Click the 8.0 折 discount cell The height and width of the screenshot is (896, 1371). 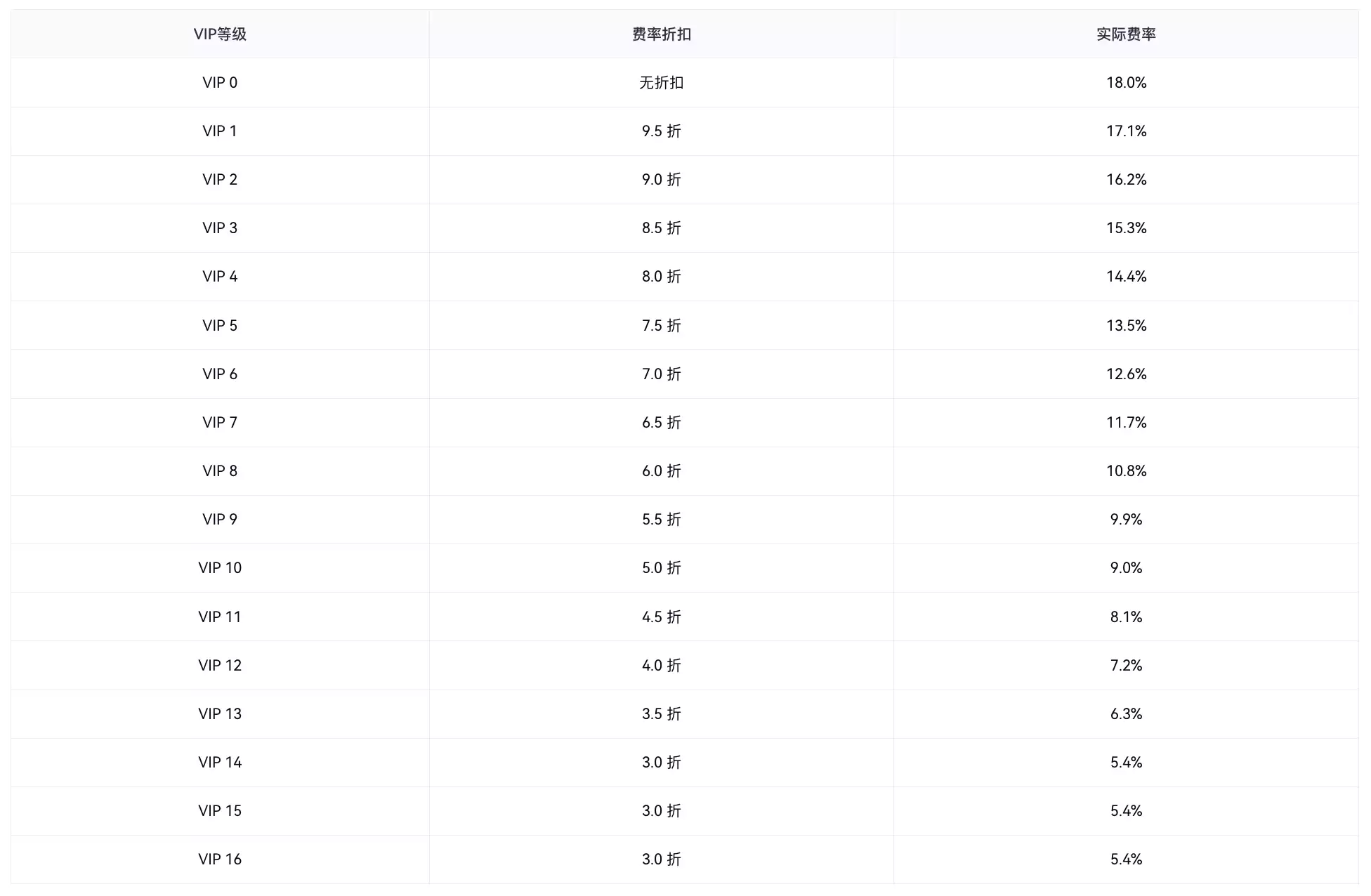(662, 277)
